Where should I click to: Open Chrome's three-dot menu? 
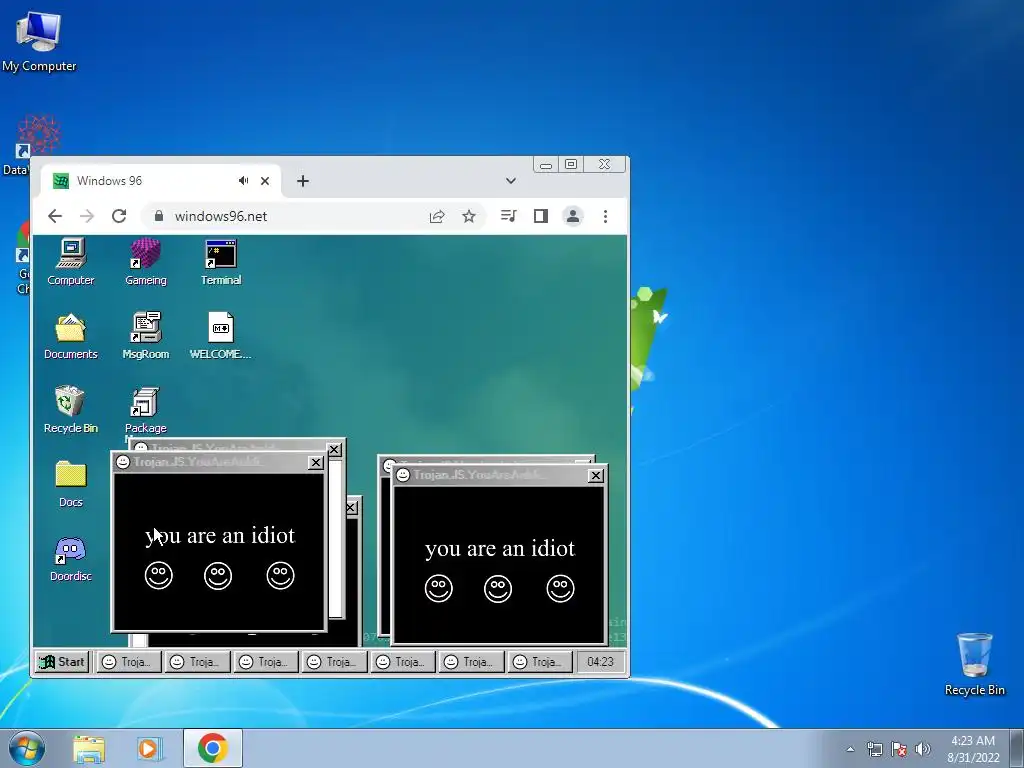coord(605,216)
